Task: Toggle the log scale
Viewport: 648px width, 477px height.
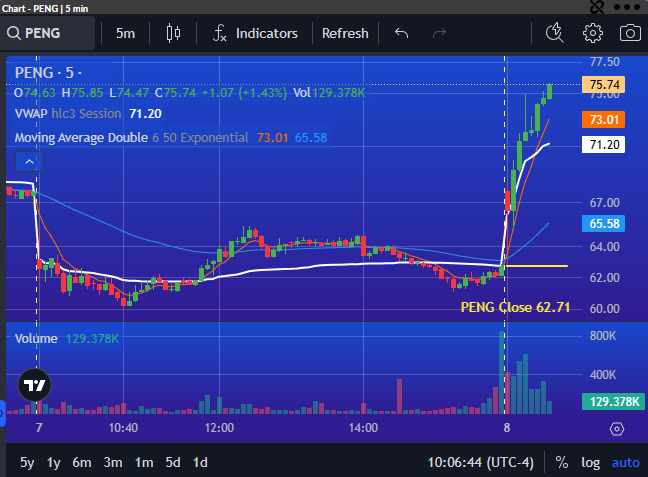Action: (x=591, y=462)
